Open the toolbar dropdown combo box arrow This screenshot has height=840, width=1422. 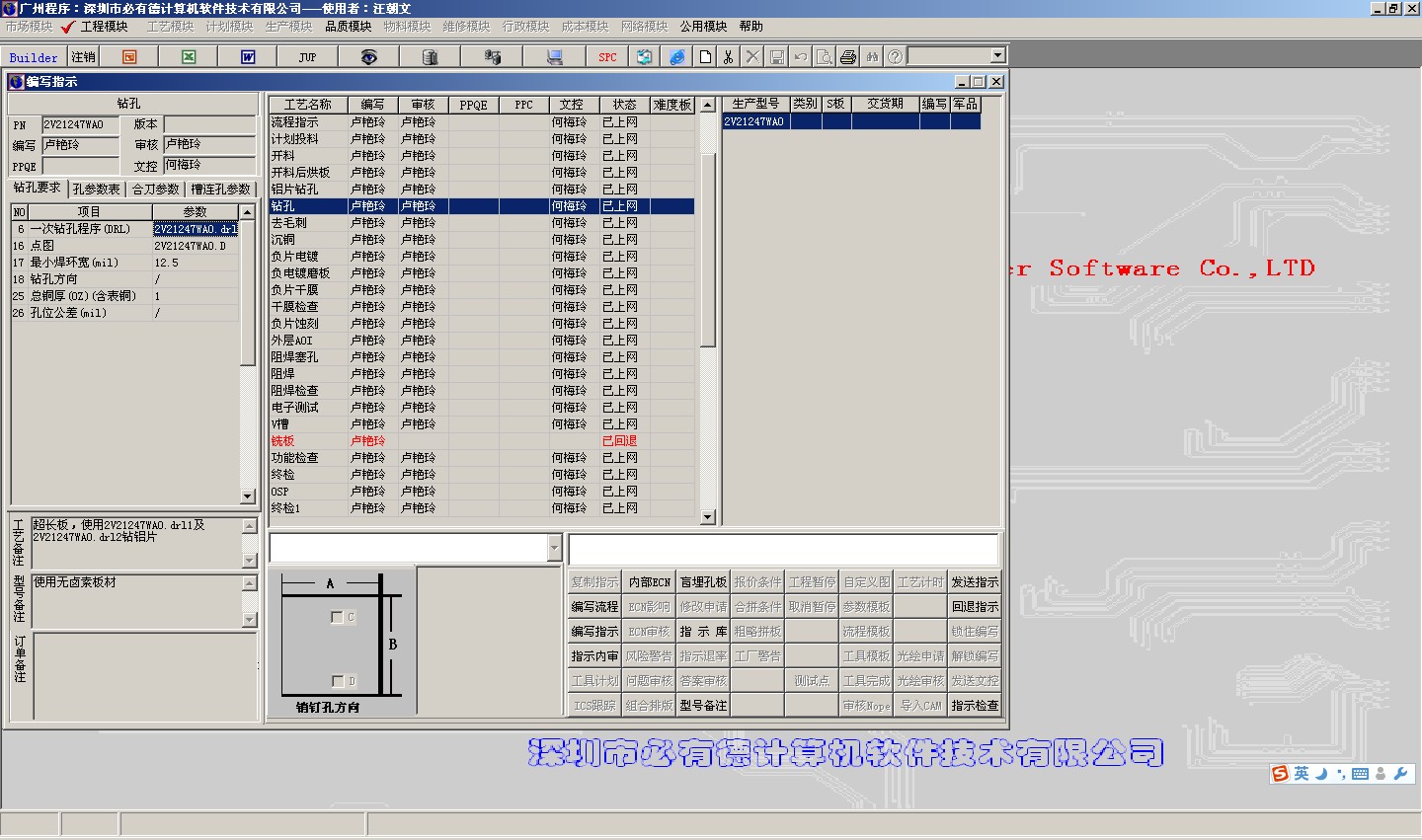pos(997,56)
